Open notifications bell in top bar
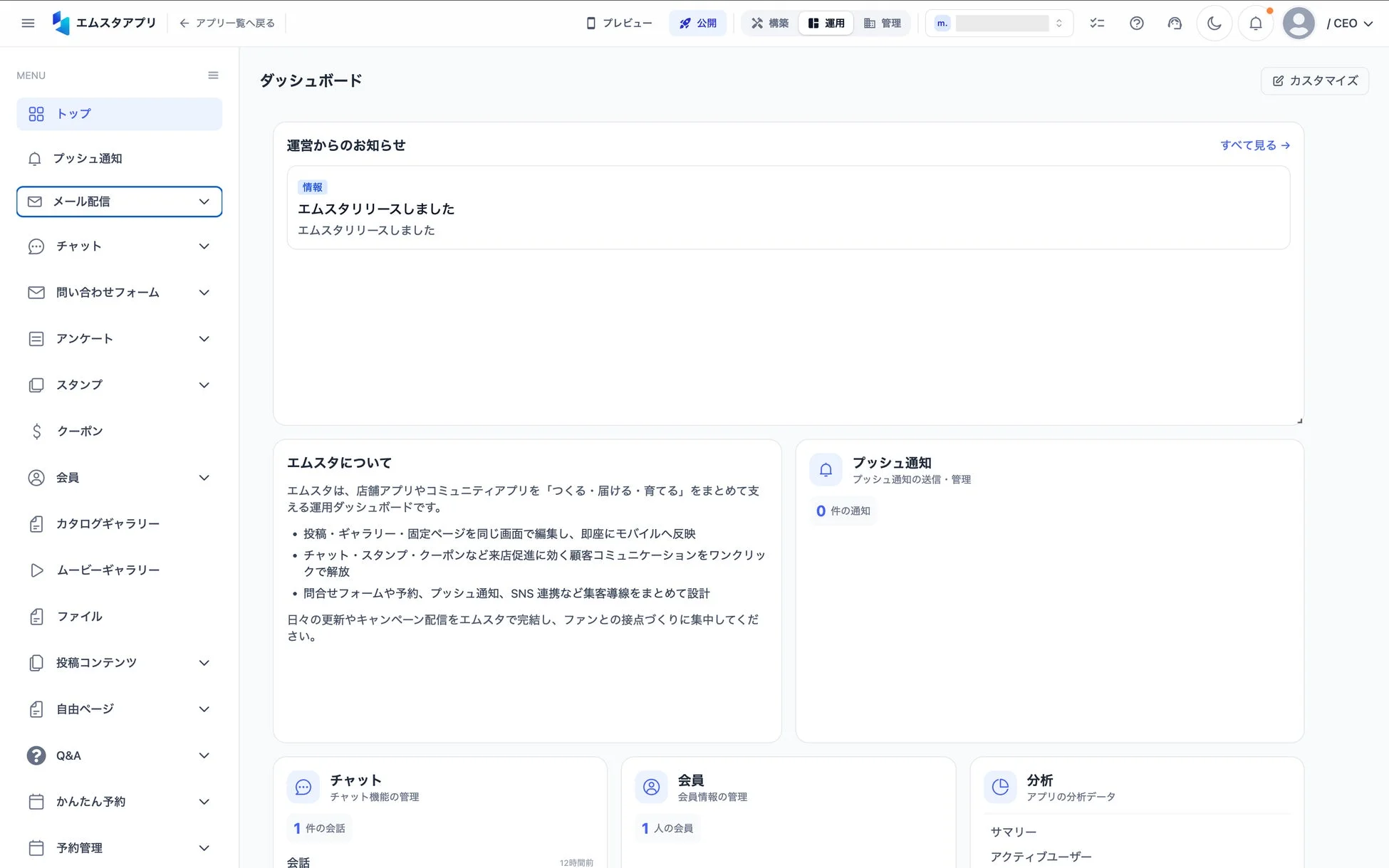Viewport: 1389px width, 868px height. pos(1256,23)
